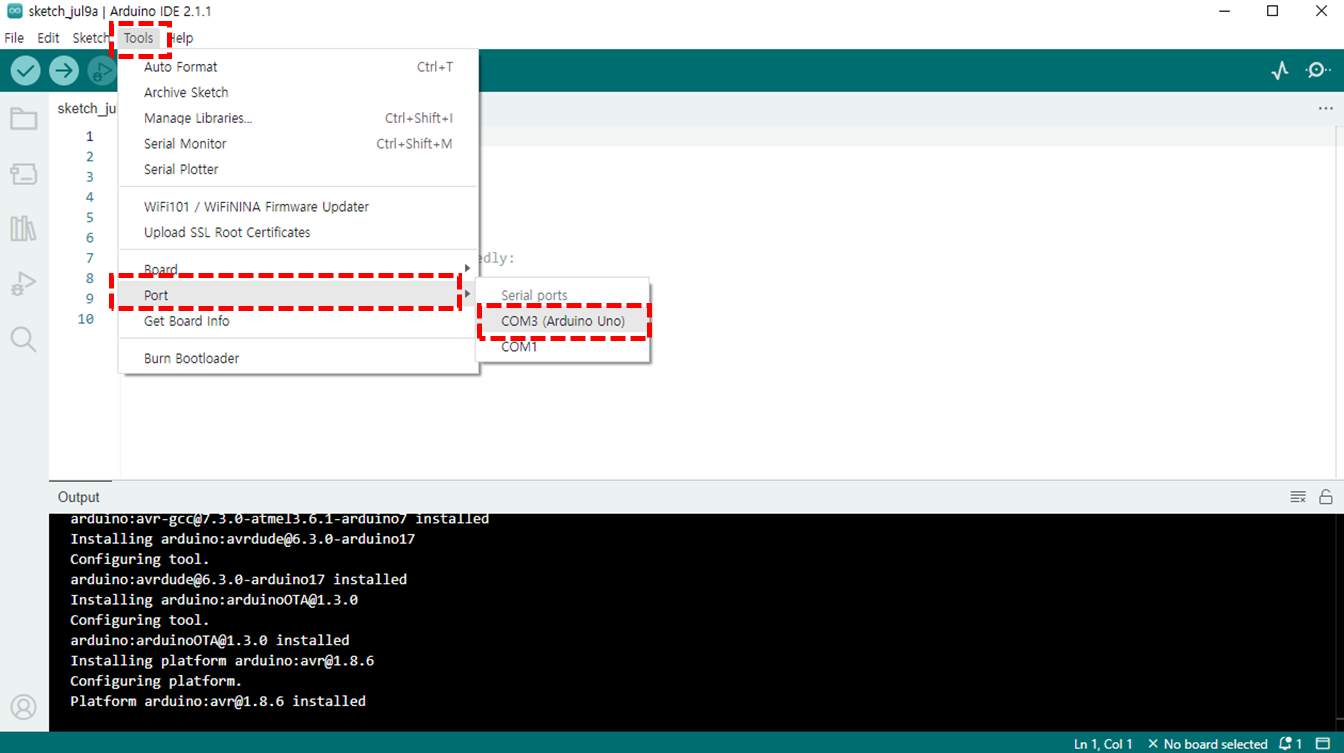Image resolution: width=1344 pixels, height=753 pixels.
Task: Select Serial Plotter menu entry
Action: coord(298,170)
